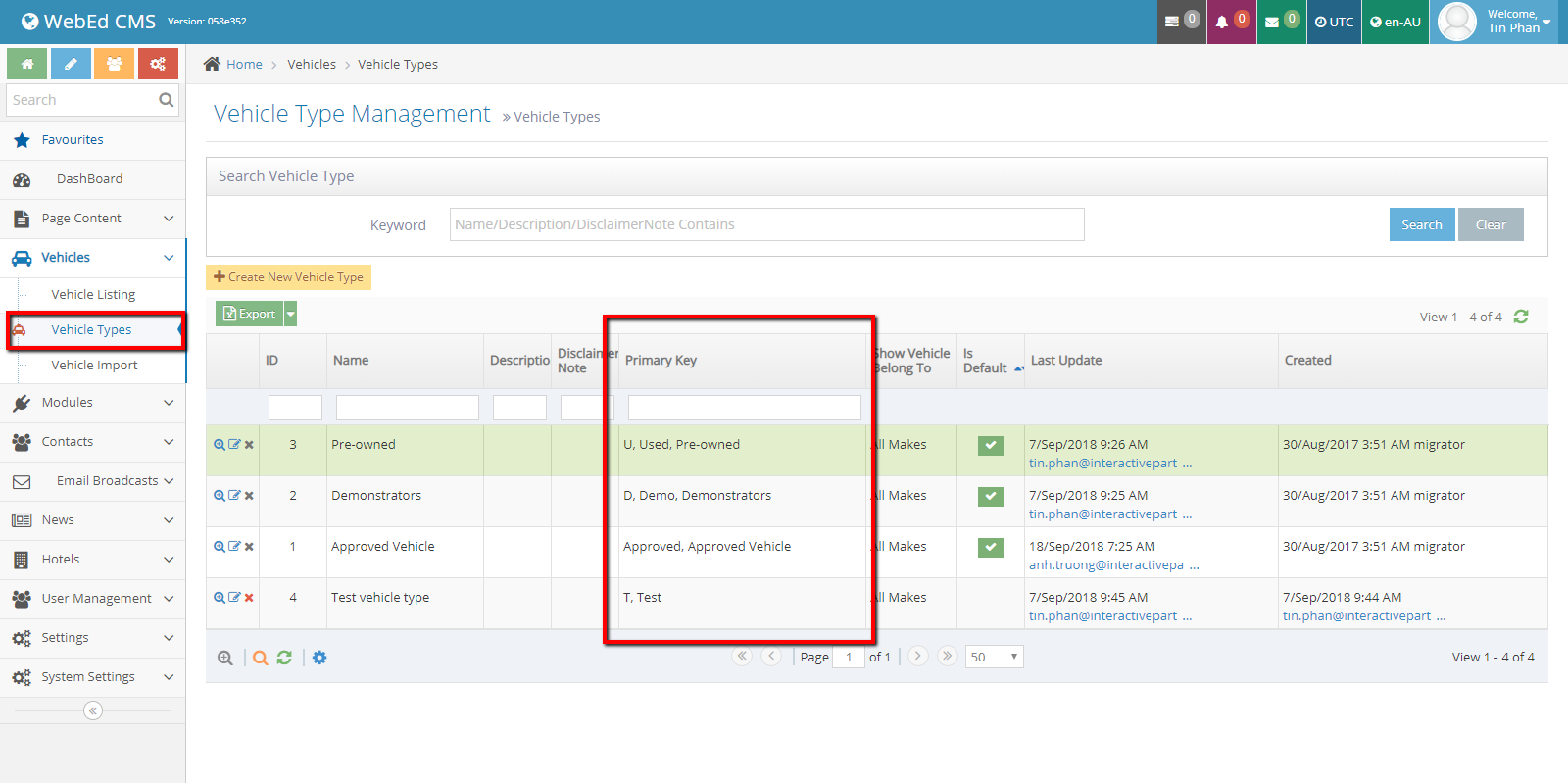View details of the Demonstrators row
1568x783 pixels.
click(x=220, y=496)
